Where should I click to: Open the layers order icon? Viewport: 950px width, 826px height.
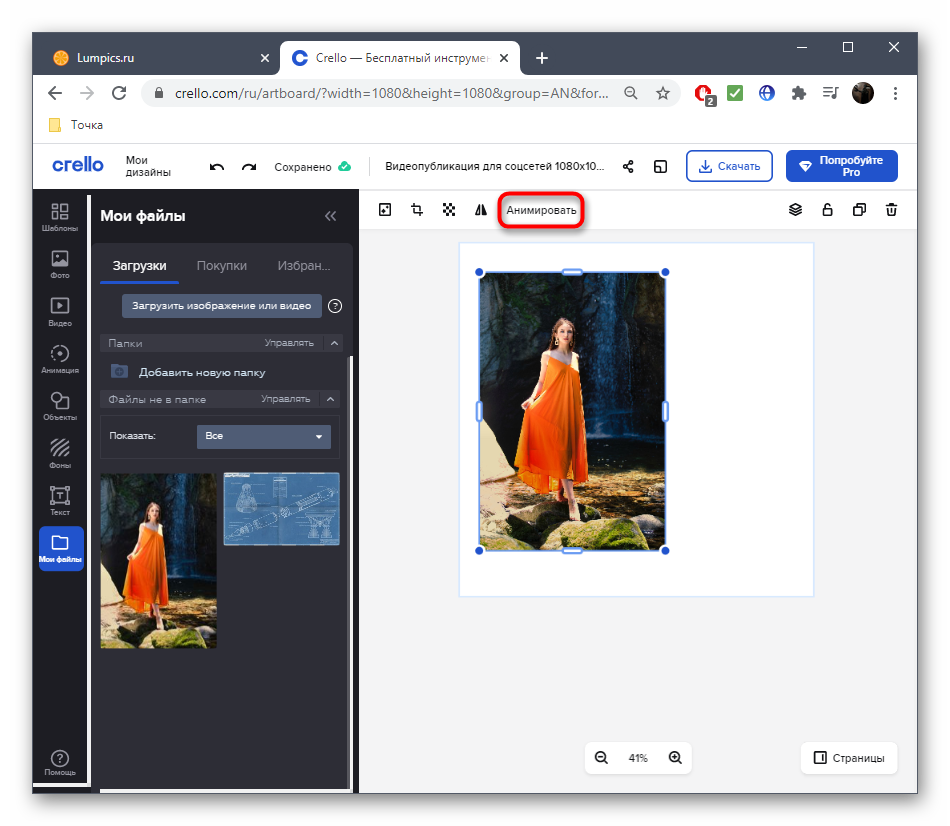pyautogui.click(x=795, y=210)
